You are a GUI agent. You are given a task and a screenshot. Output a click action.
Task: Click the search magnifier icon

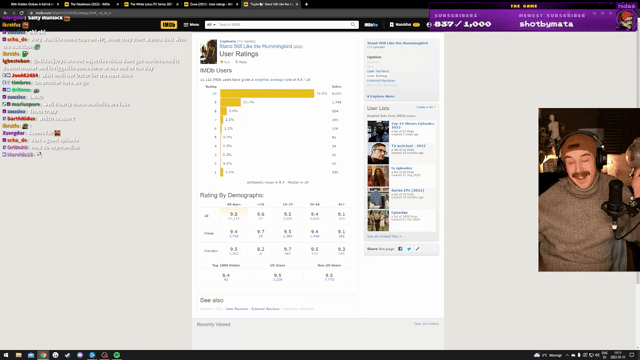click(x=353, y=24)
